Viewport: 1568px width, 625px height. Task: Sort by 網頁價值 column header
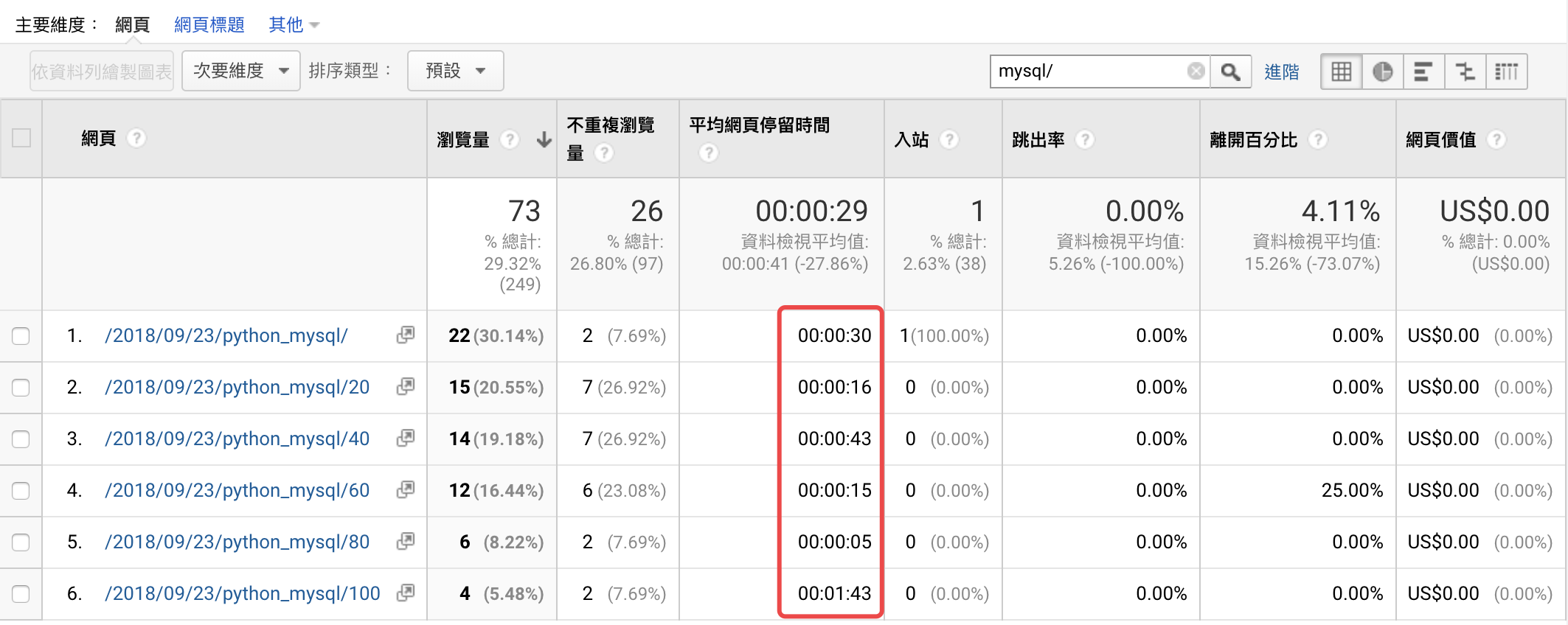point(1441,139)
